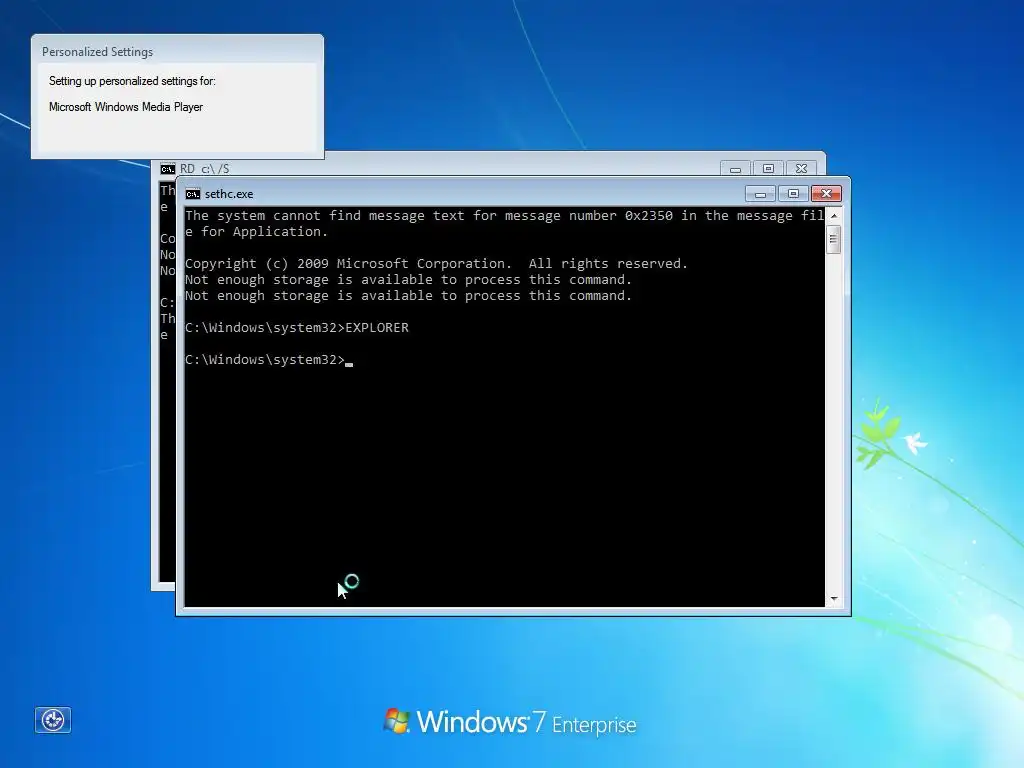The image size is (1024, 768).
Task: Close the sethc.exe window
Action: 826,193
